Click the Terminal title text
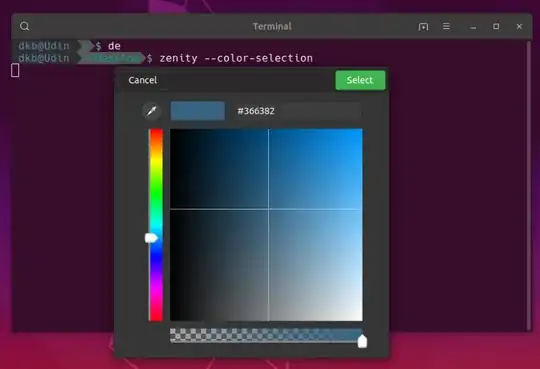The width and height of the screenshot is (540, 369). point(272,27)
